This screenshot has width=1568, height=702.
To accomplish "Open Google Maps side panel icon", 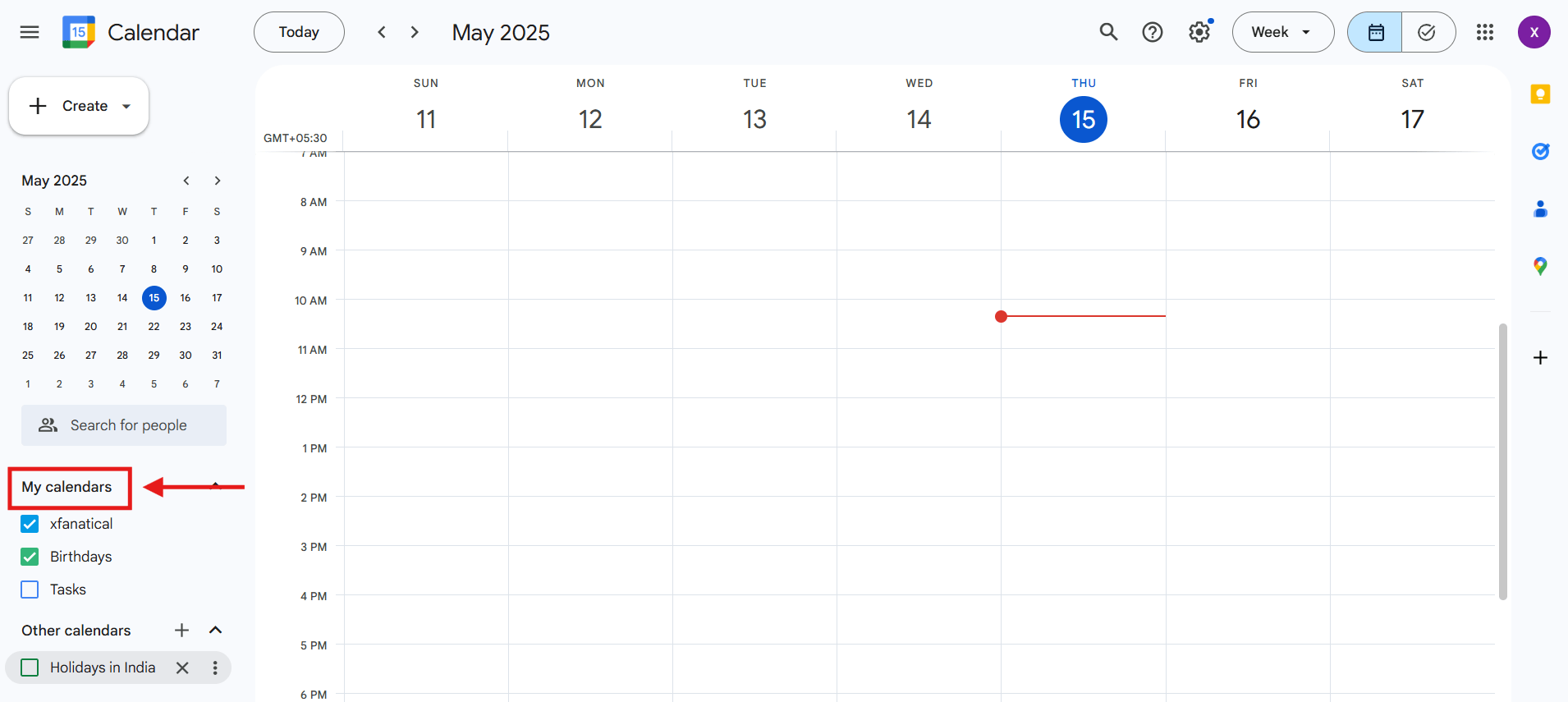I will (x=1540, y=266).
